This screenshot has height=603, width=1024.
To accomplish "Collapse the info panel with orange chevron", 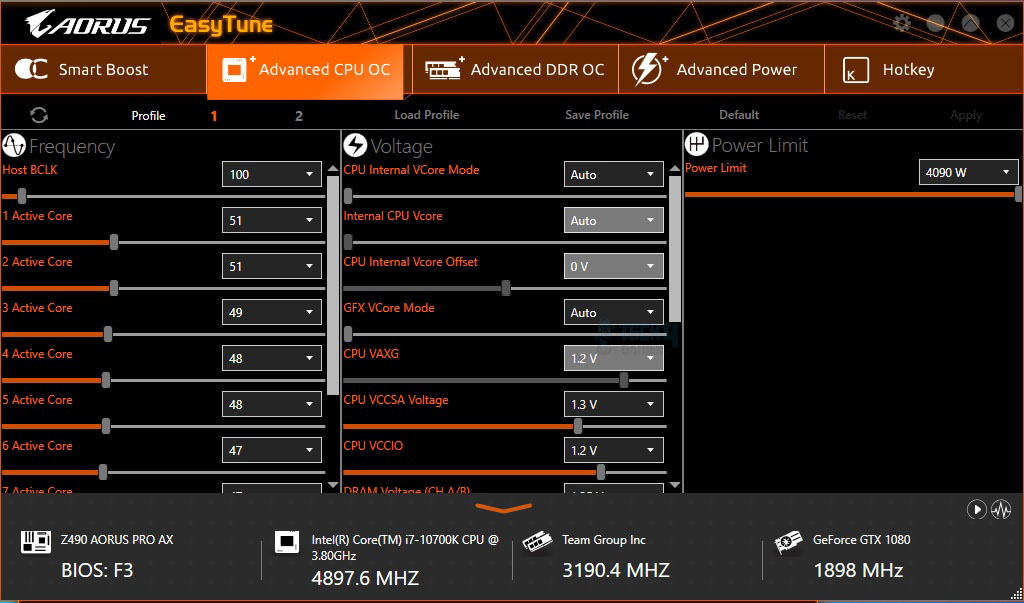I will (504, 508).
